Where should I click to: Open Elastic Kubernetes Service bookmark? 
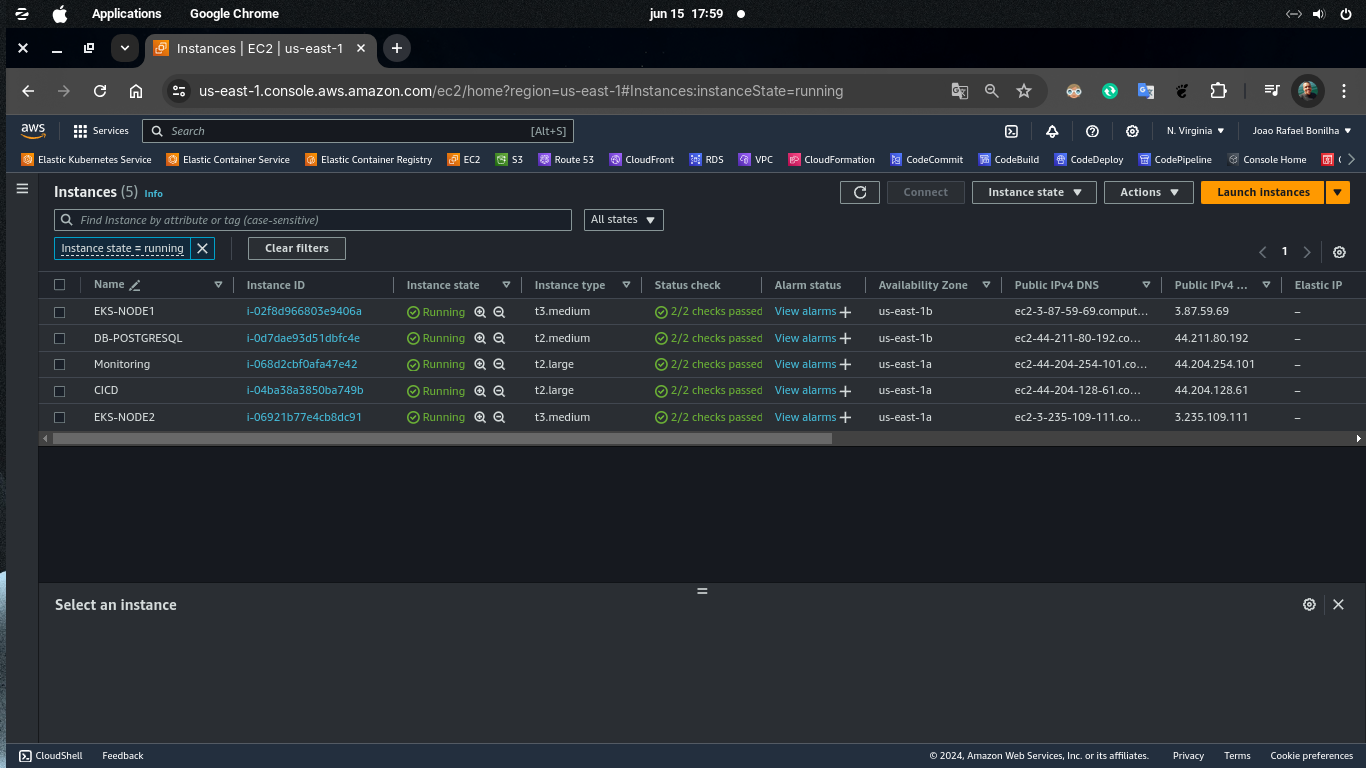(86, 160)
